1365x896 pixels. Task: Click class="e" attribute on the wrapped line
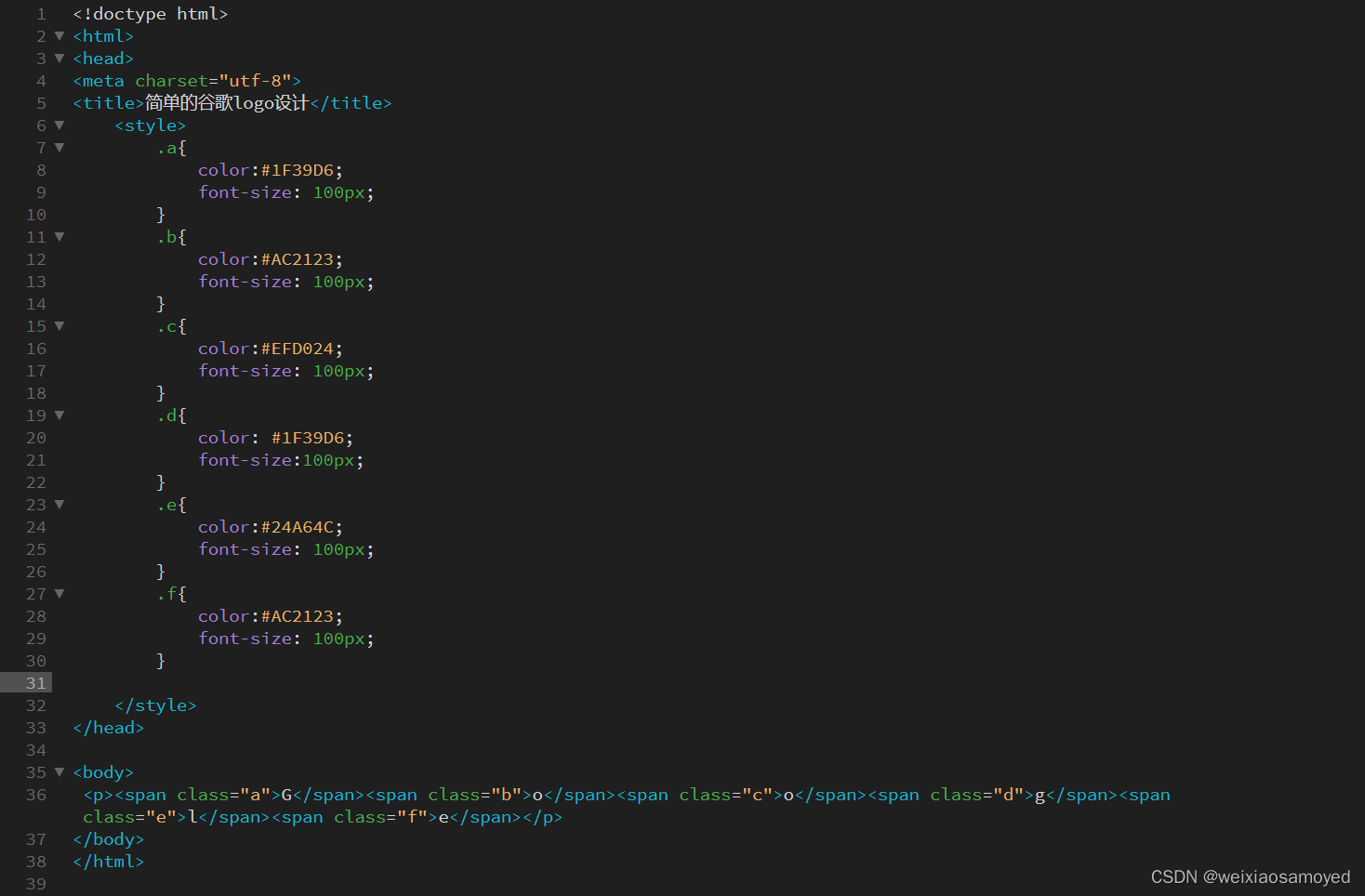[x=129, y=817]
